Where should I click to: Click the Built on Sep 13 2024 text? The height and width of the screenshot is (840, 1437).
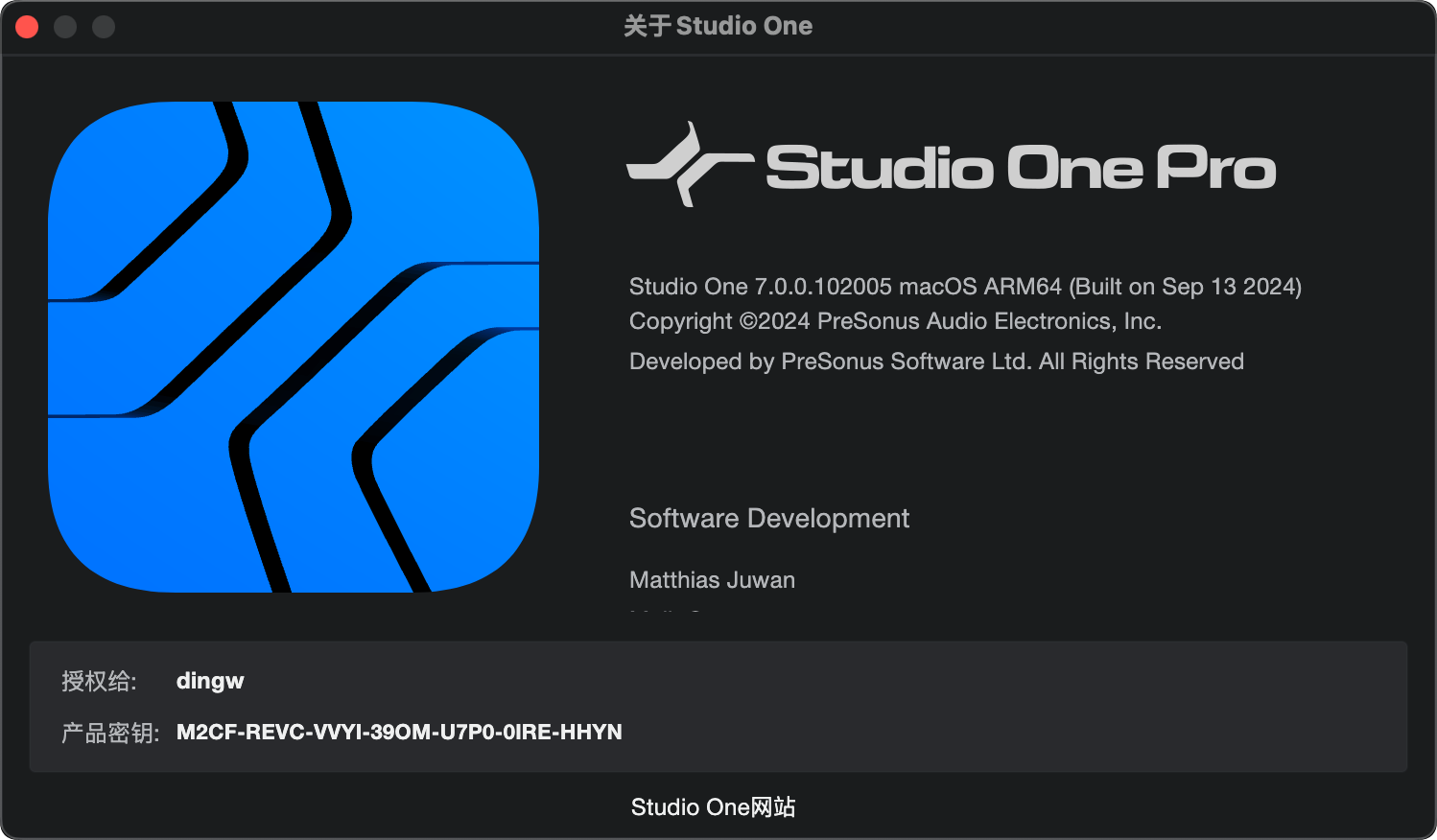pyautogui.click(x=1186, y=287)
